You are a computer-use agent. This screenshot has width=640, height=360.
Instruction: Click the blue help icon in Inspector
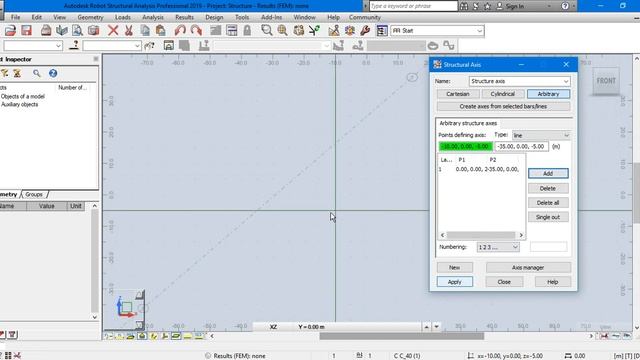coord(53,73)
